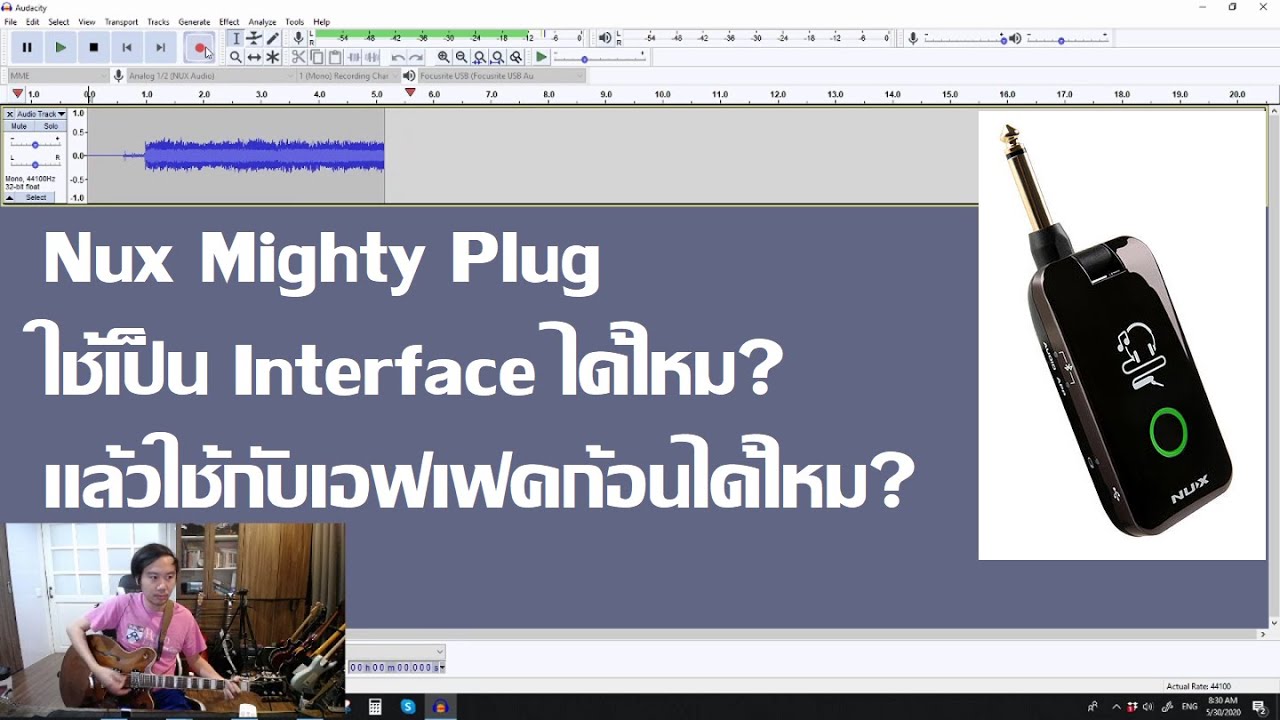The image size is (1280, 720).
Task: Open the selection mode dropdown in bottom bar
Action: tap(396, 652)
